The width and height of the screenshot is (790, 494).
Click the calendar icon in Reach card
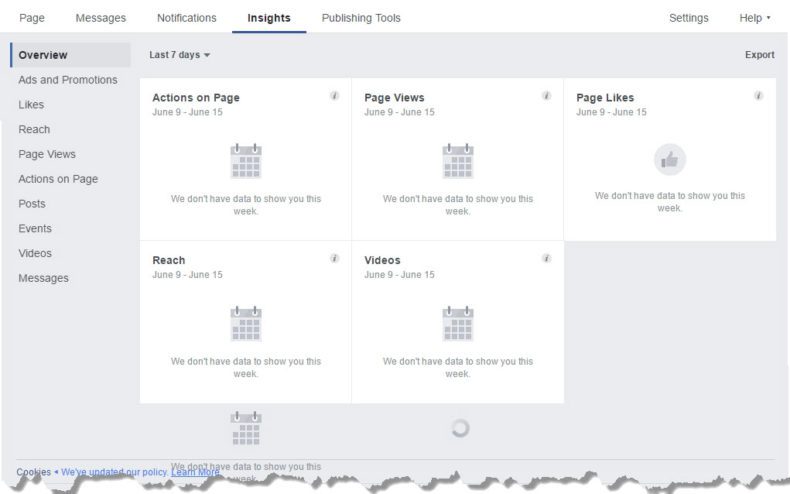pyautogui.click(x=246, y=324)
